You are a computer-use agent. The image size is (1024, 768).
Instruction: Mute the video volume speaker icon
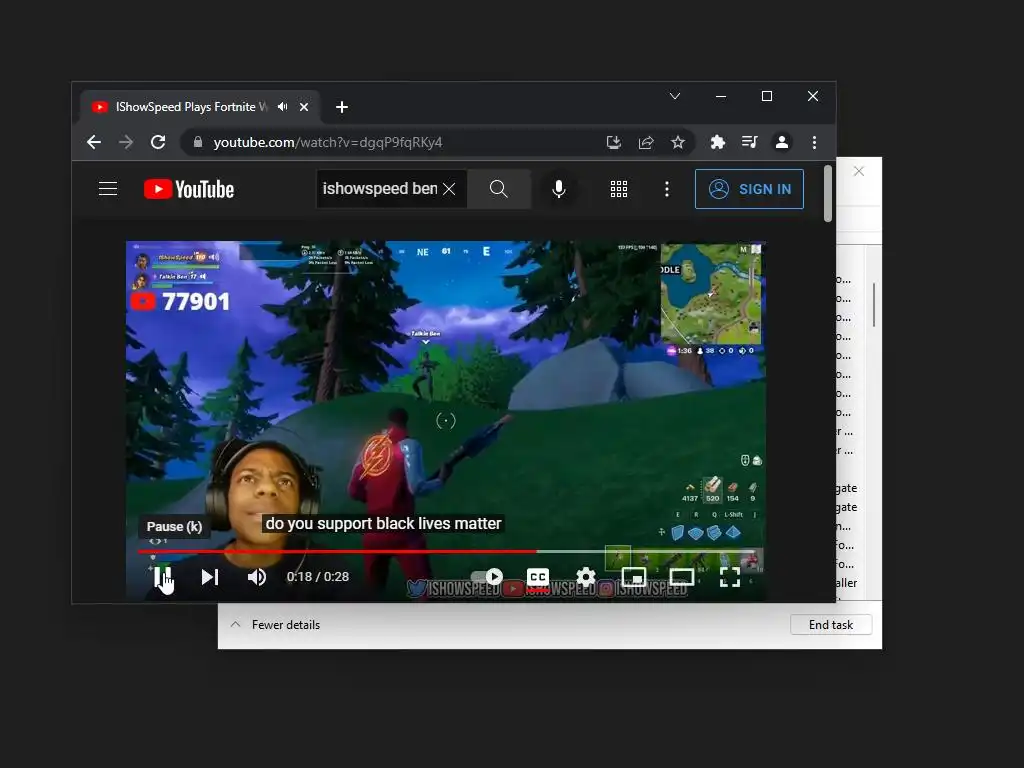point(257,577)
